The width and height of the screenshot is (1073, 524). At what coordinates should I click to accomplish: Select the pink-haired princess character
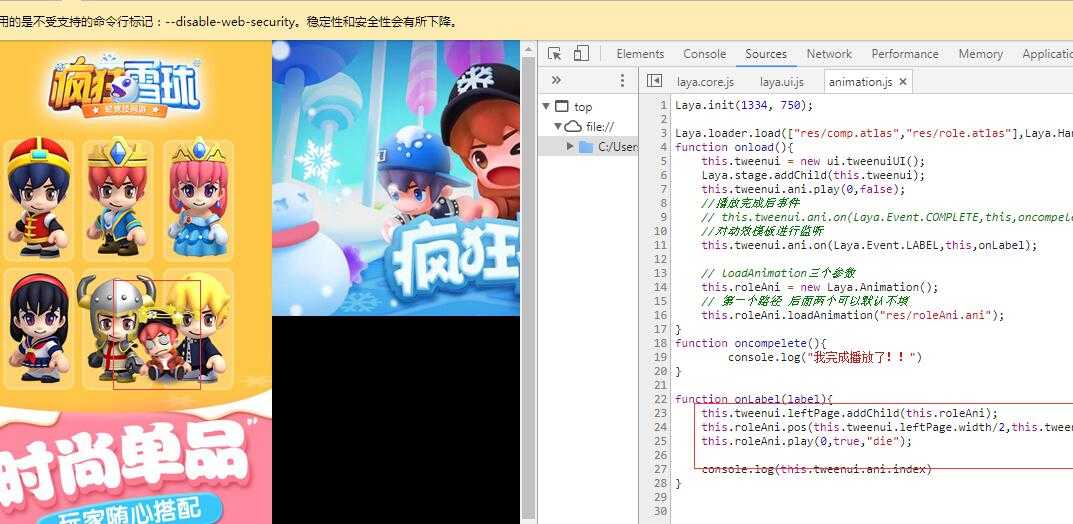point(198,198)
